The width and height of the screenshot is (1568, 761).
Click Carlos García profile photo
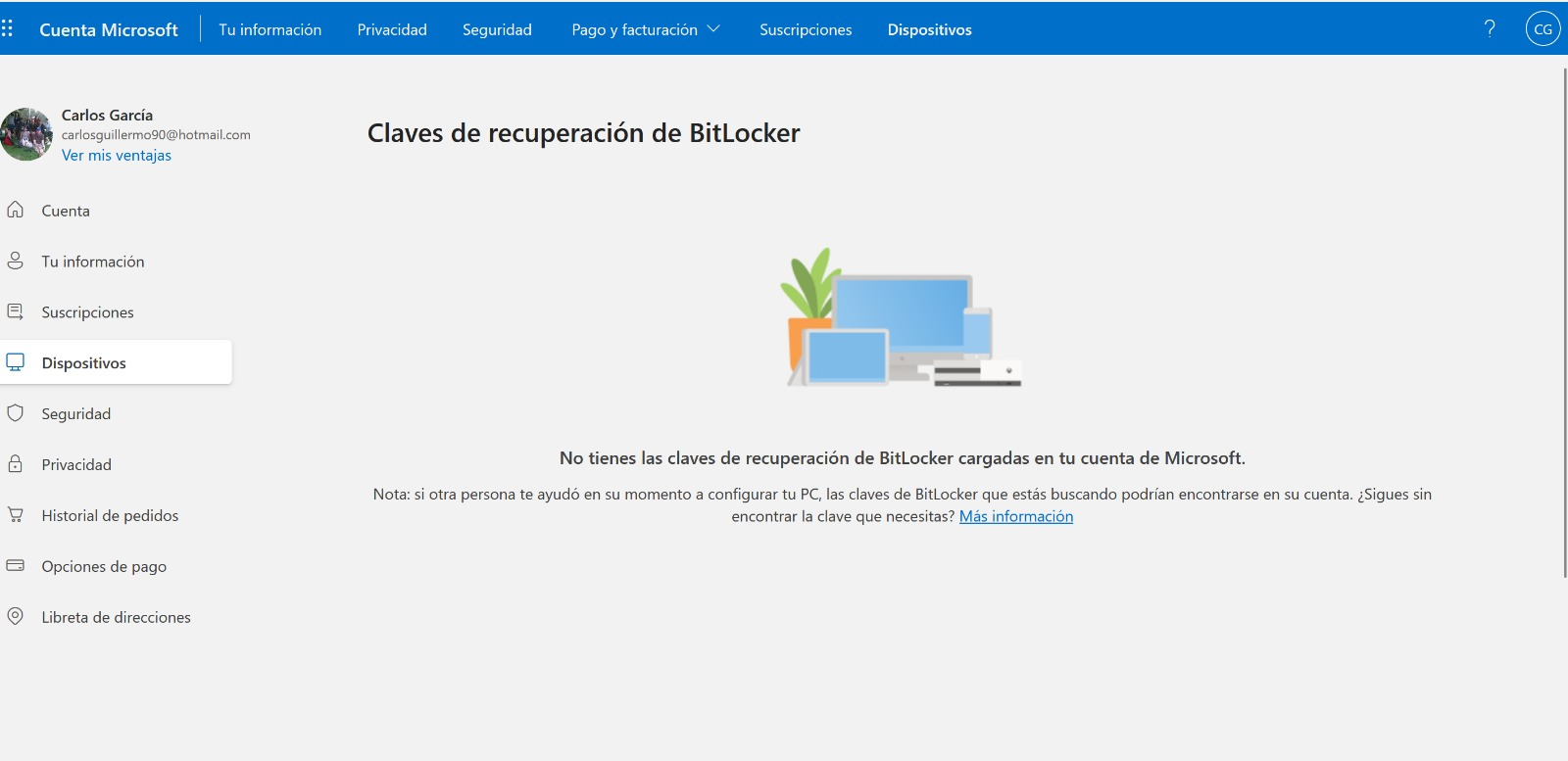[26, 134]
